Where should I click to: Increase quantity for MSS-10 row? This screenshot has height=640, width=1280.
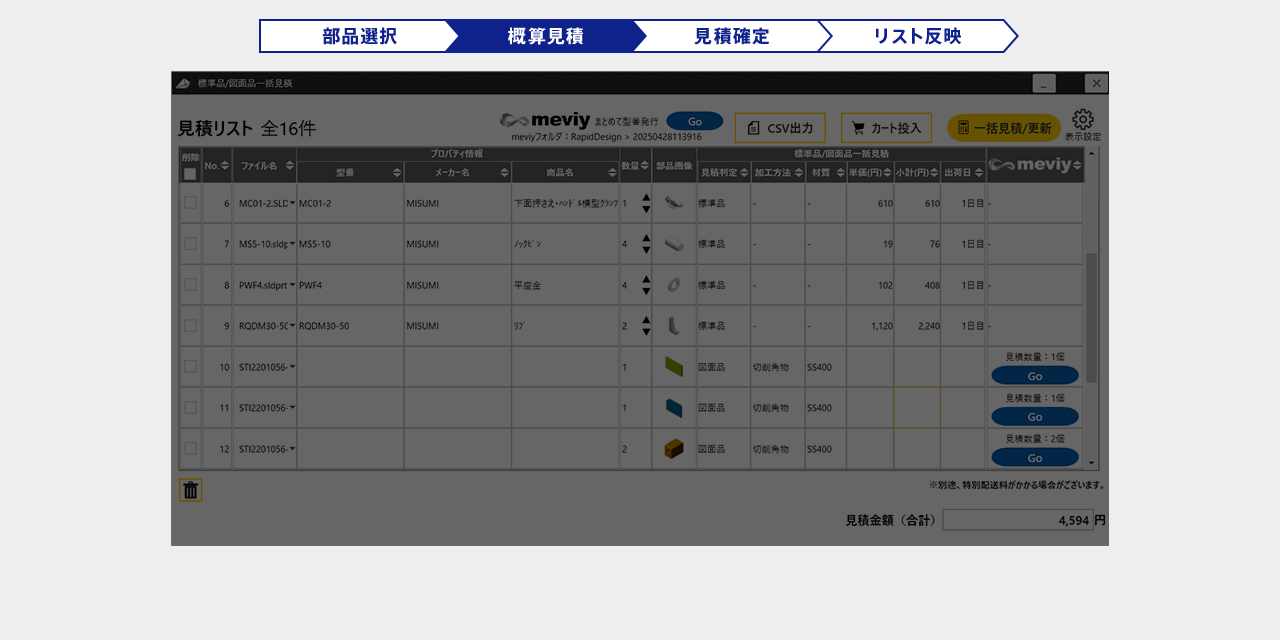click(x=646, y=239)
